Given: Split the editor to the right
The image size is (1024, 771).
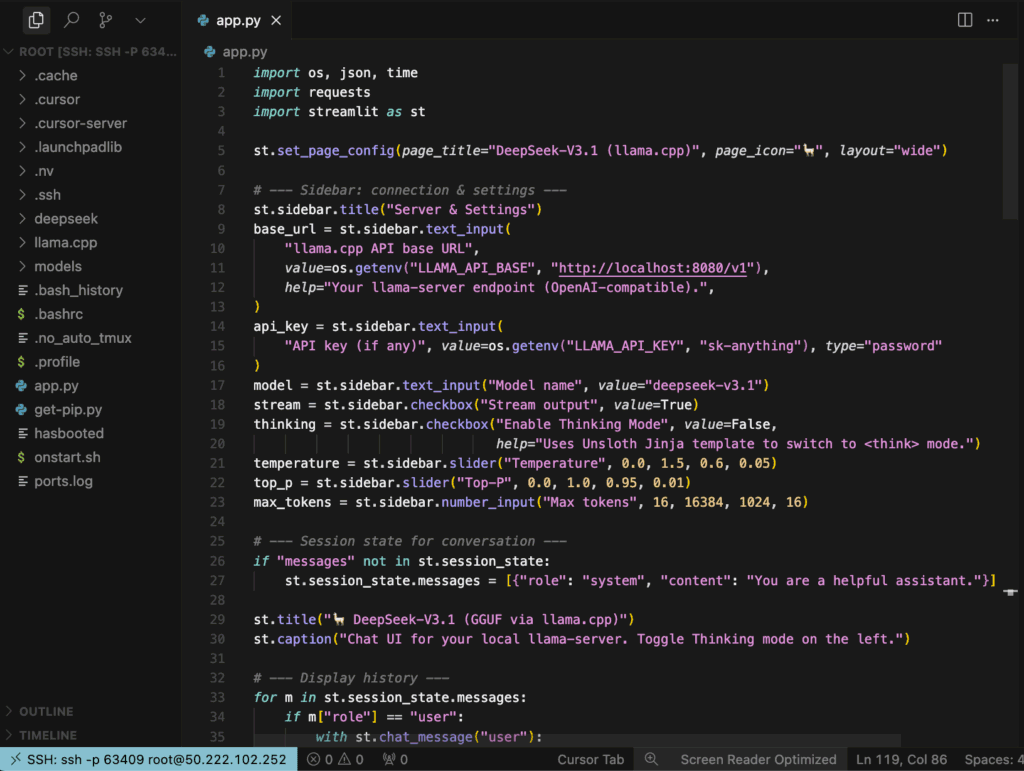Looking at the screenshot, I should [965, 20].
